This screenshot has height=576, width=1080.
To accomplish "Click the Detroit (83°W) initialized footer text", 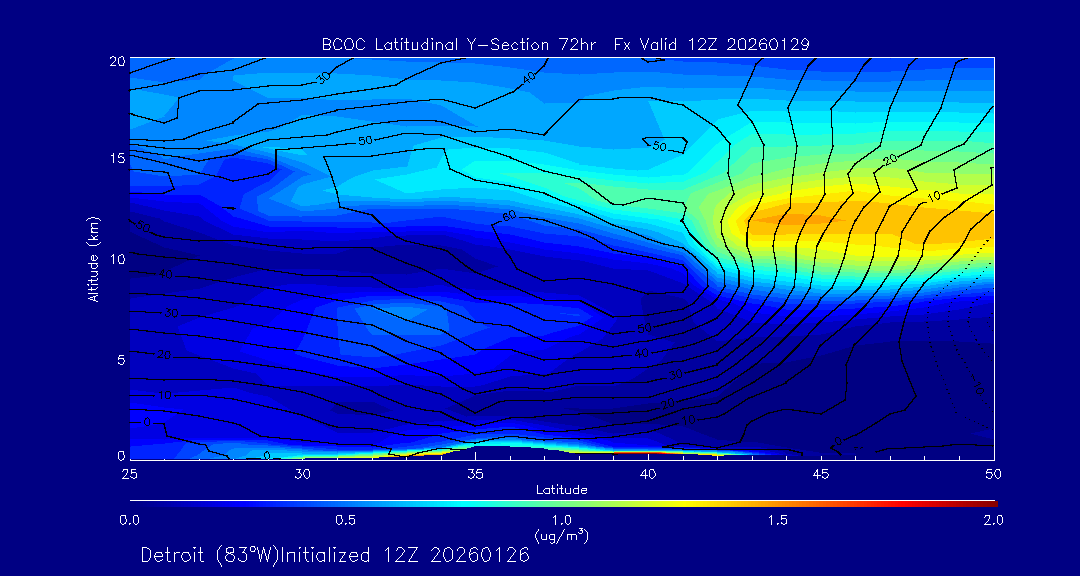I will point(335,555).
